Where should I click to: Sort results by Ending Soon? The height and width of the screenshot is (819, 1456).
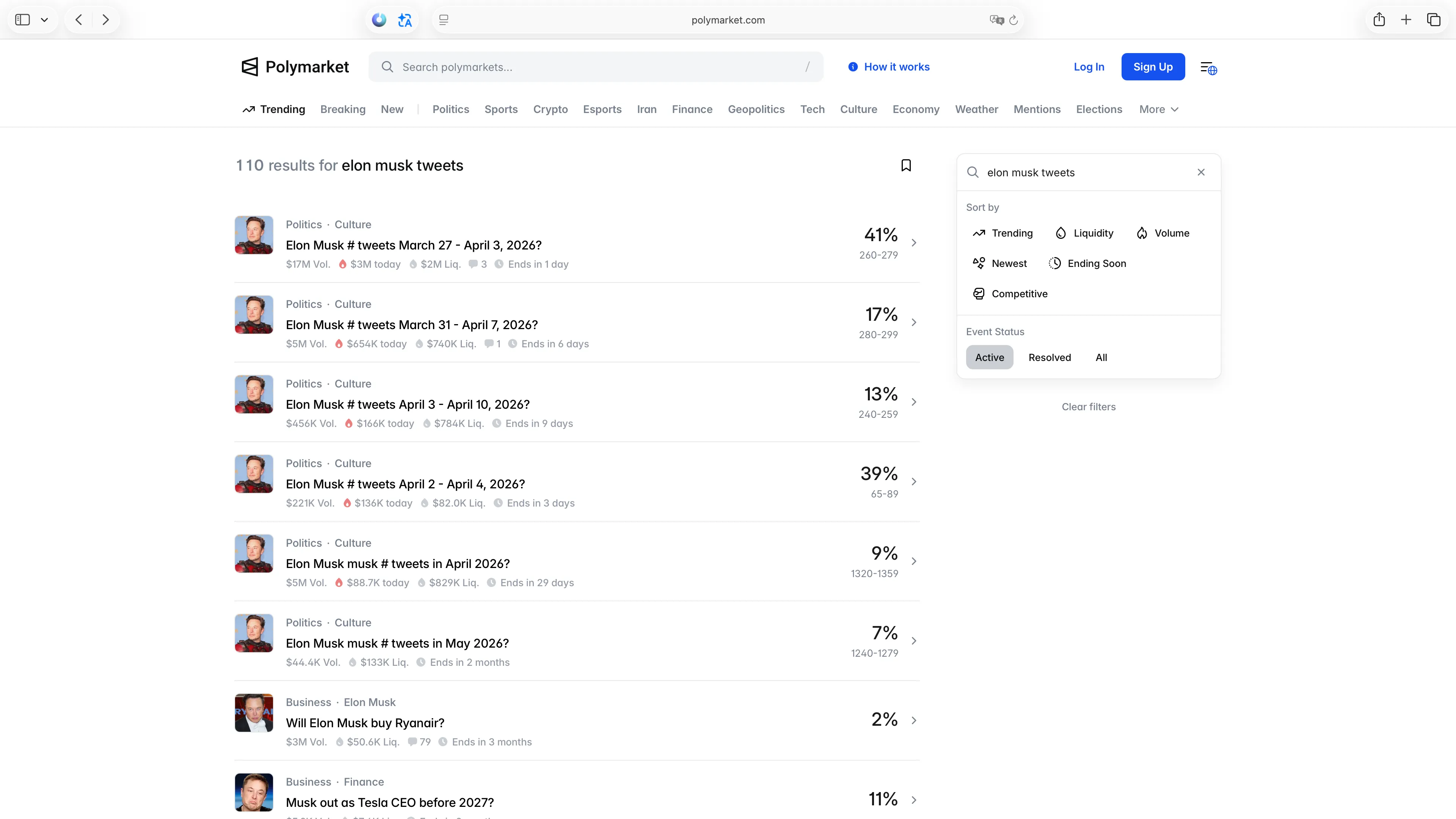click(1087, 264)
